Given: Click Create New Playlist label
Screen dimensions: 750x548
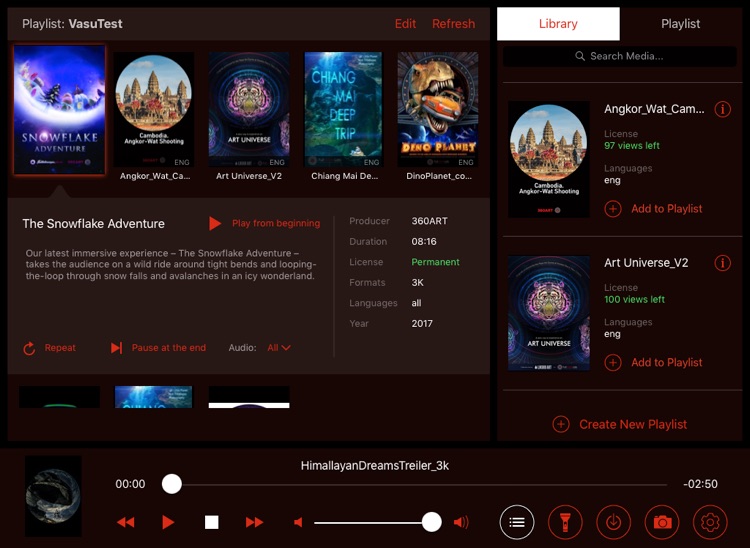Looking at the screenshot, I should pos(633,424).
